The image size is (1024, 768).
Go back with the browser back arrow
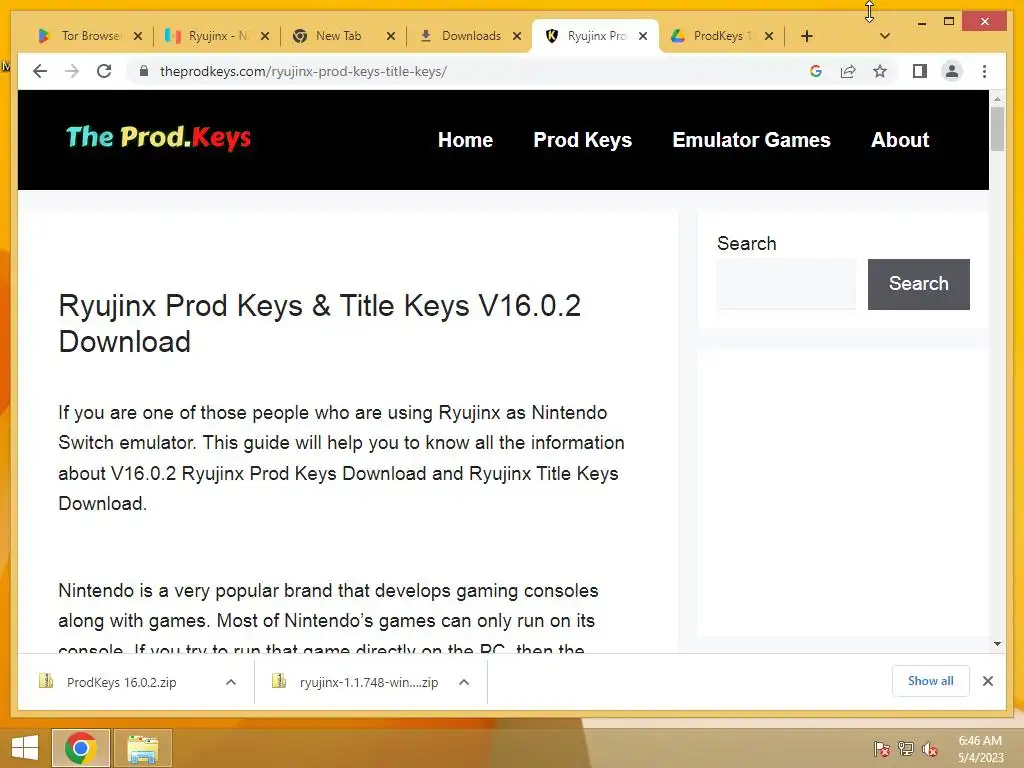tap(40, 71)
